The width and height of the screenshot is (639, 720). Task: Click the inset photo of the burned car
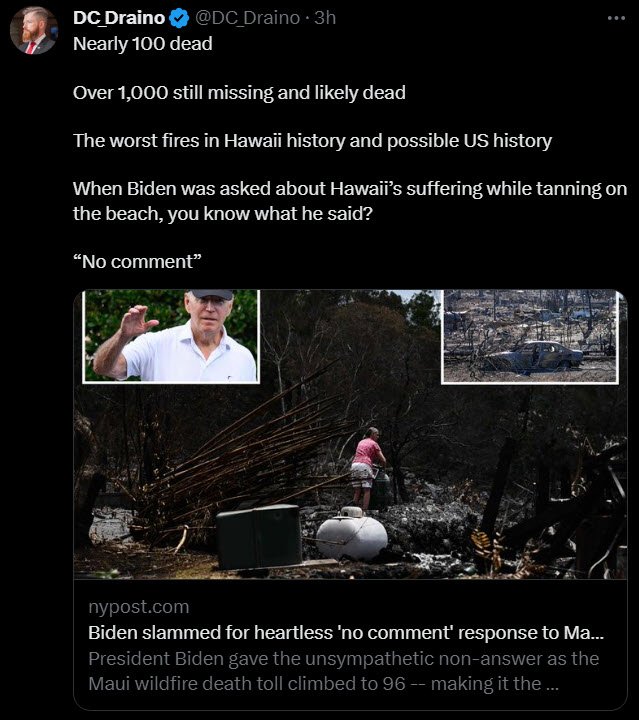click(530, 337)
